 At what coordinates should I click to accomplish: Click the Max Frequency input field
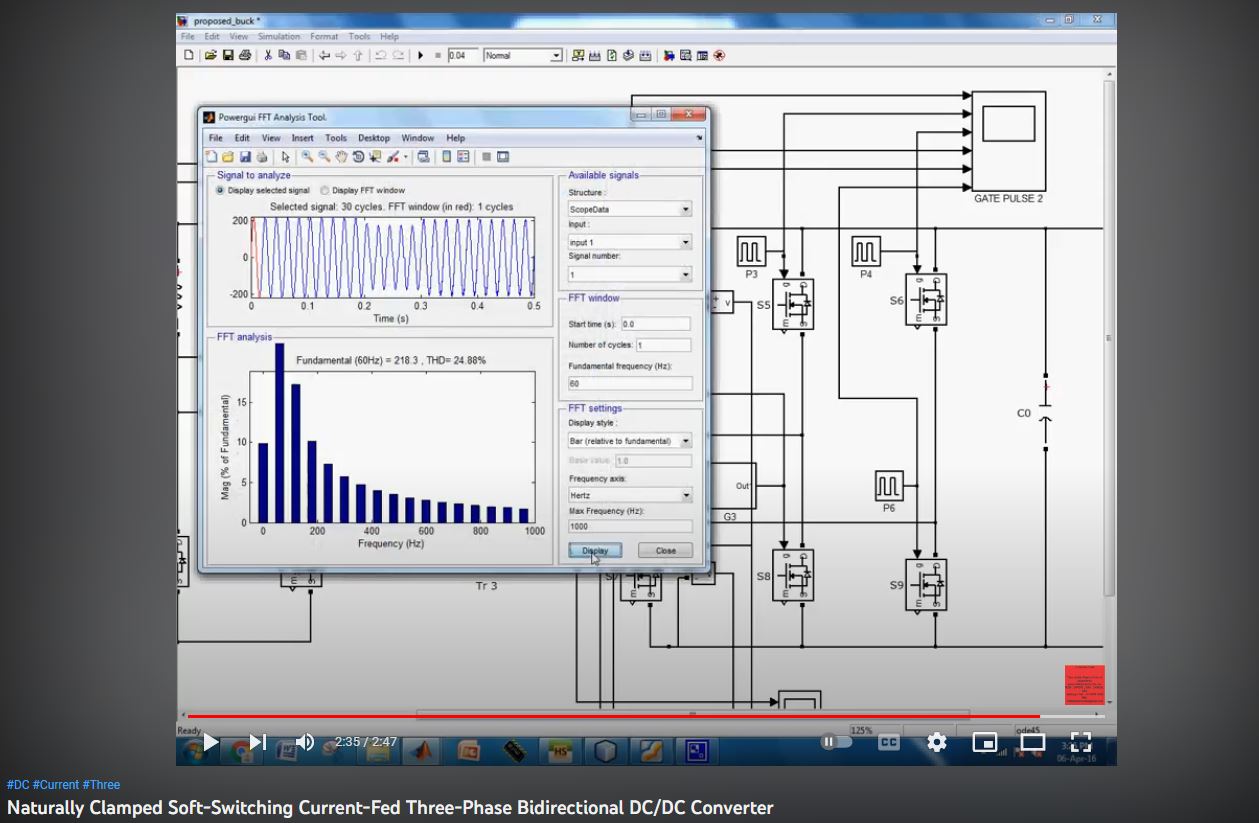630,526
